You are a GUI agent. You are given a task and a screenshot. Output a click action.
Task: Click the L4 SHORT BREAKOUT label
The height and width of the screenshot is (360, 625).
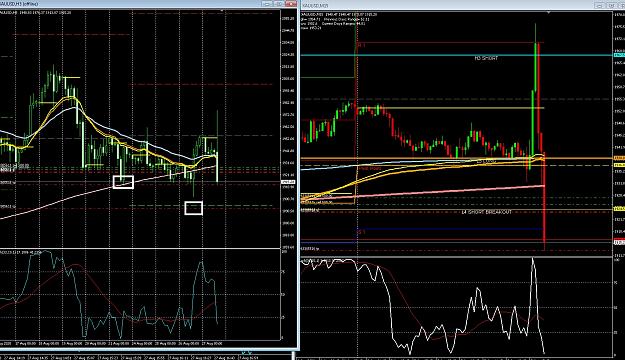pos(486,212)
